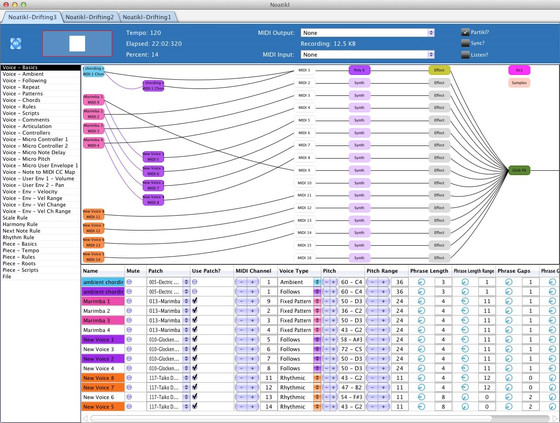Viewport: 560px width, 423px height.
Task: Click the Noatikl logo icon in header
Action: pos(16,44)
